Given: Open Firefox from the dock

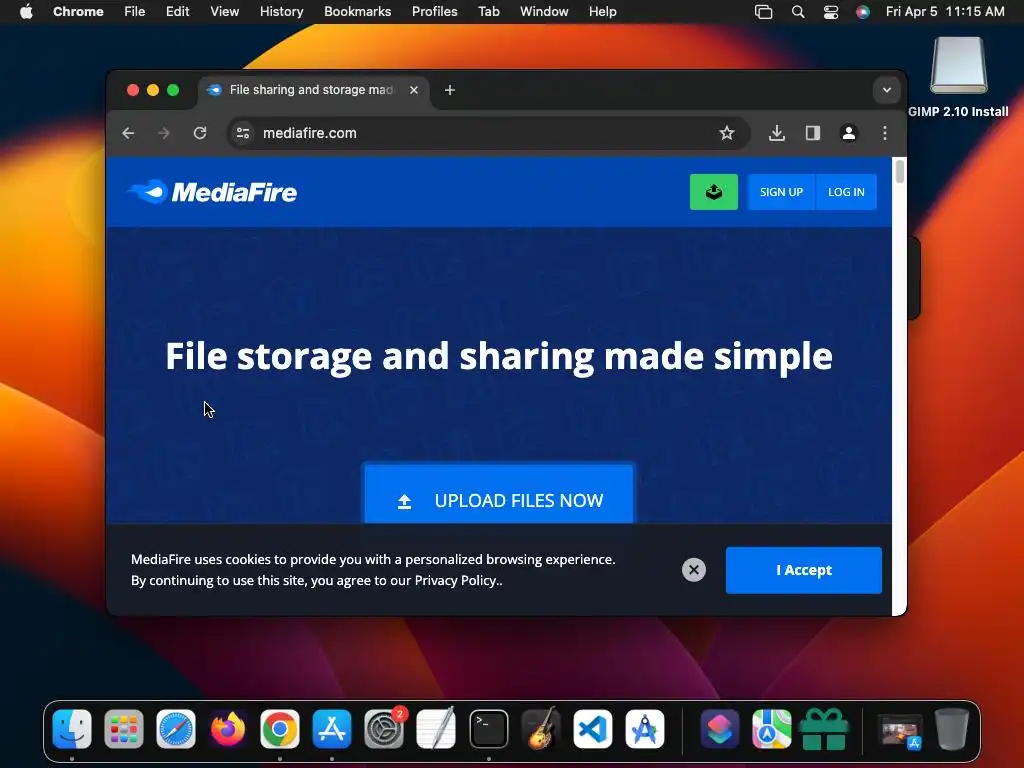Looking at the screenshot, I should click(x=228, y=729).
